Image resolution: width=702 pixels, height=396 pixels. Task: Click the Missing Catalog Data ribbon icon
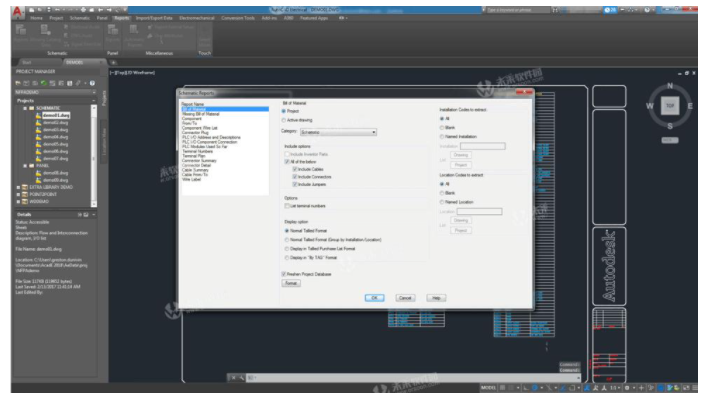[x=45, y=30]
